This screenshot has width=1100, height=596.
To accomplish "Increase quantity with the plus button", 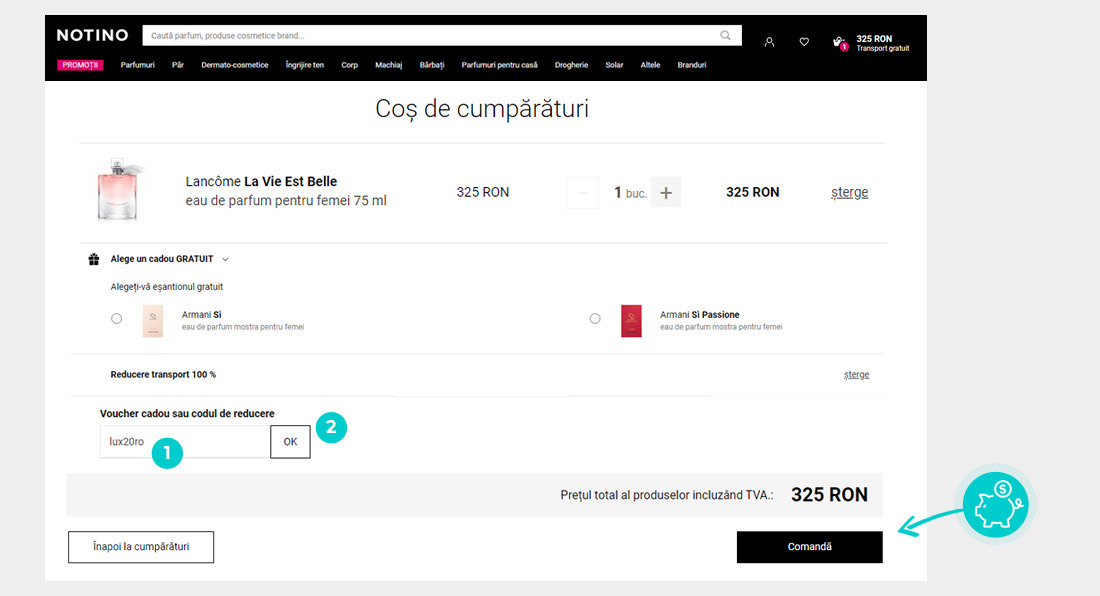I will [666, 193].
